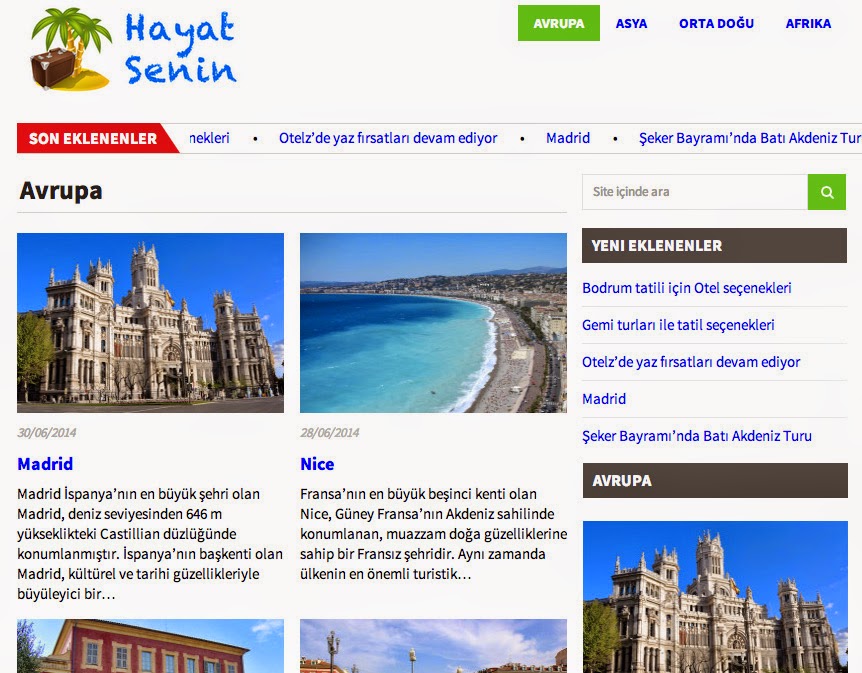Open the Asya menu item
862x673 pixels.
pyautogui.click(x=631, y=23)
